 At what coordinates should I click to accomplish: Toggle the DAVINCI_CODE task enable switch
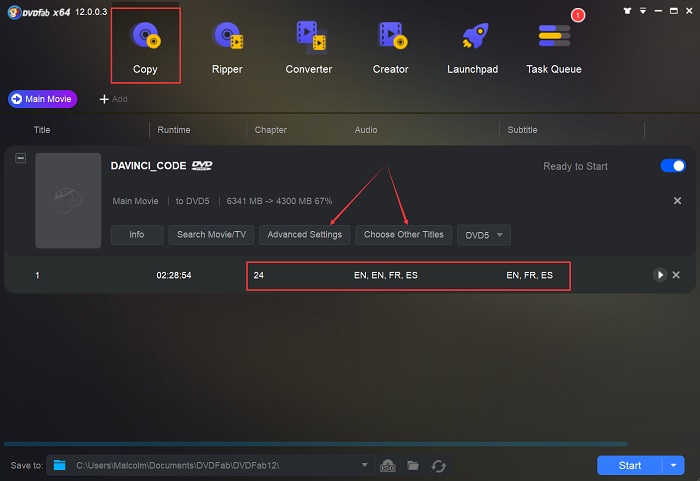(x=673, y=166)
